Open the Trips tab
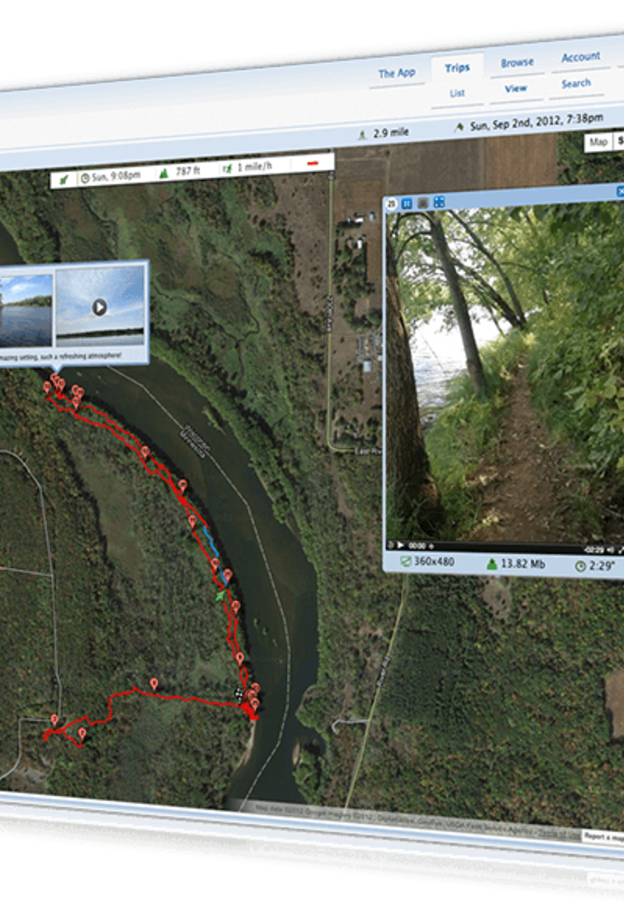The image size is (624, 924). 457,68
